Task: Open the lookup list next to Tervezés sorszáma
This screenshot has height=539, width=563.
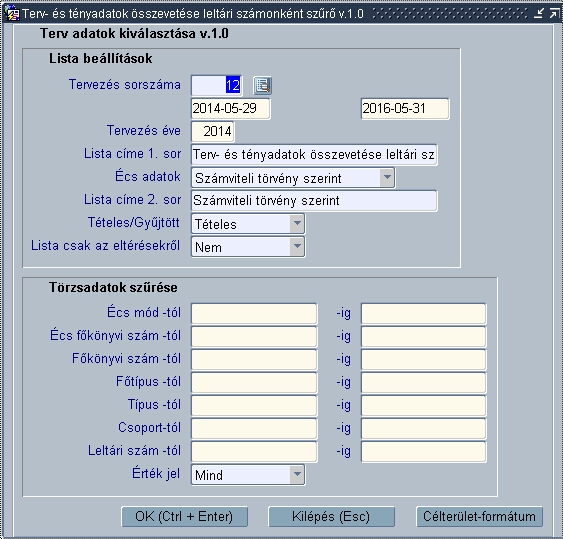Action: coord(262,85)
